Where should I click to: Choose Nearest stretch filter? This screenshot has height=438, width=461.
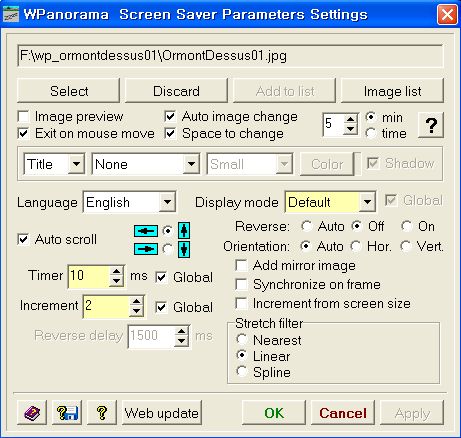pos(241,340)
